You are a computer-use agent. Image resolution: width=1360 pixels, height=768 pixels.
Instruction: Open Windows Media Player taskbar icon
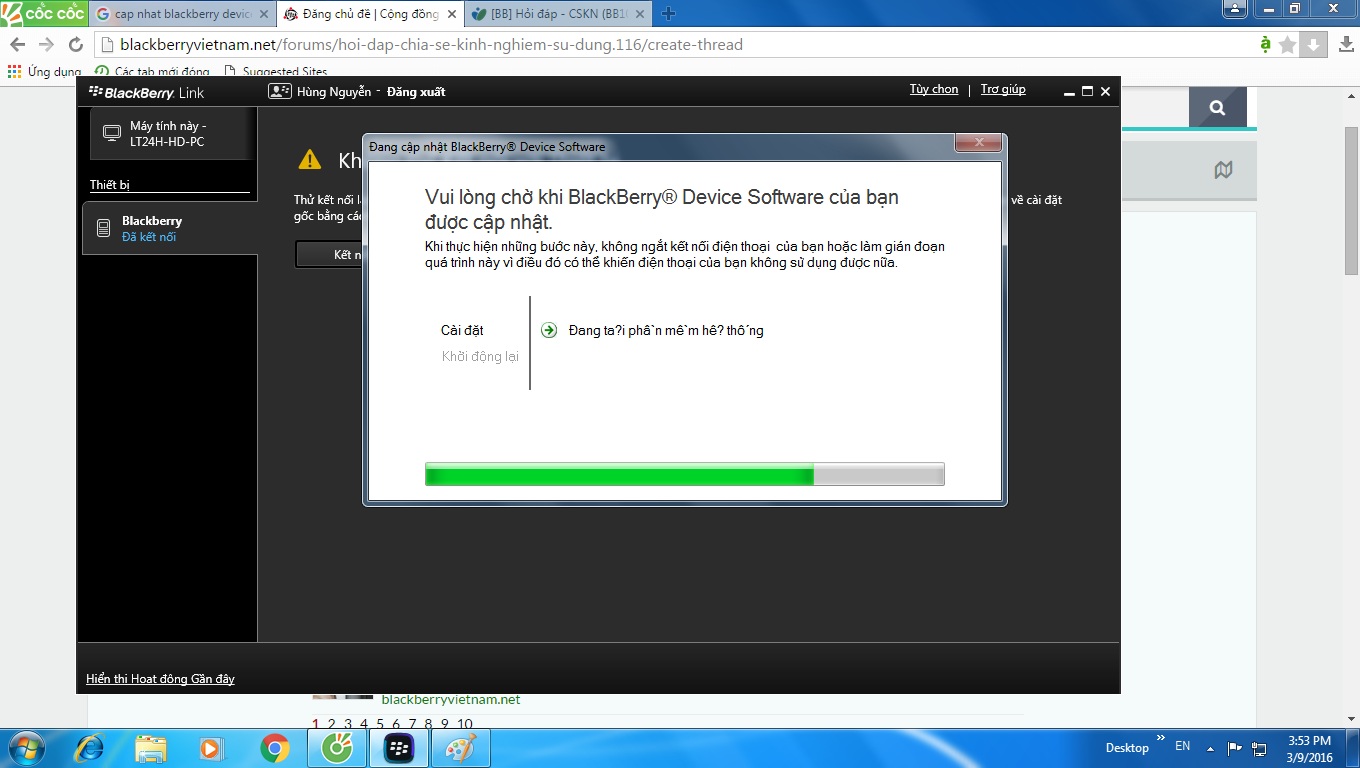[x=212, y=748]
